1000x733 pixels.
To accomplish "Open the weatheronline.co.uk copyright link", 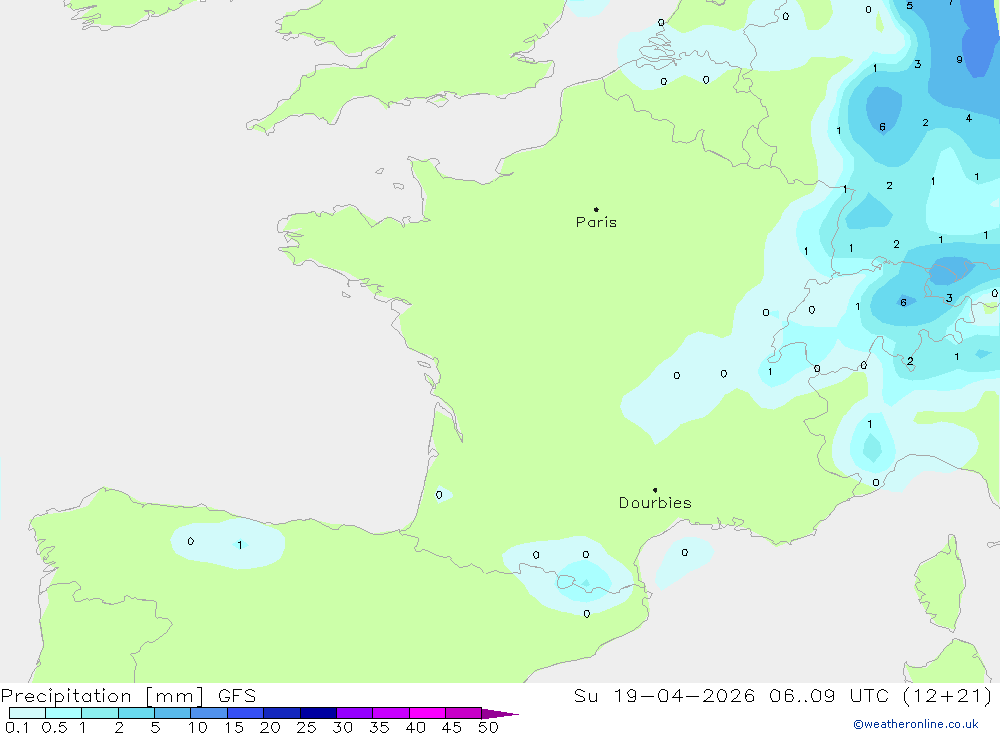I will click(x=916, y=724).
